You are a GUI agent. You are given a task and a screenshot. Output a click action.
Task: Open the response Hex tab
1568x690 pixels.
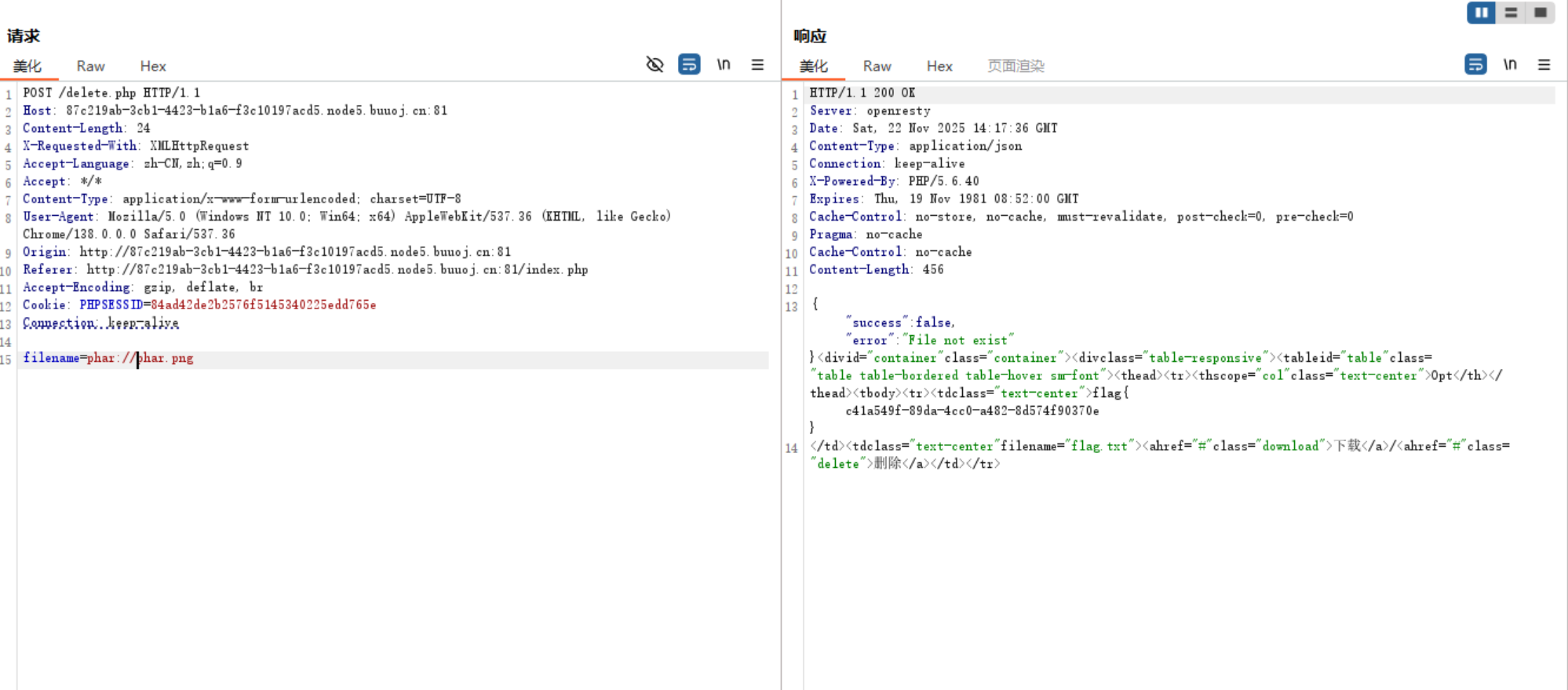coord(939,66)
